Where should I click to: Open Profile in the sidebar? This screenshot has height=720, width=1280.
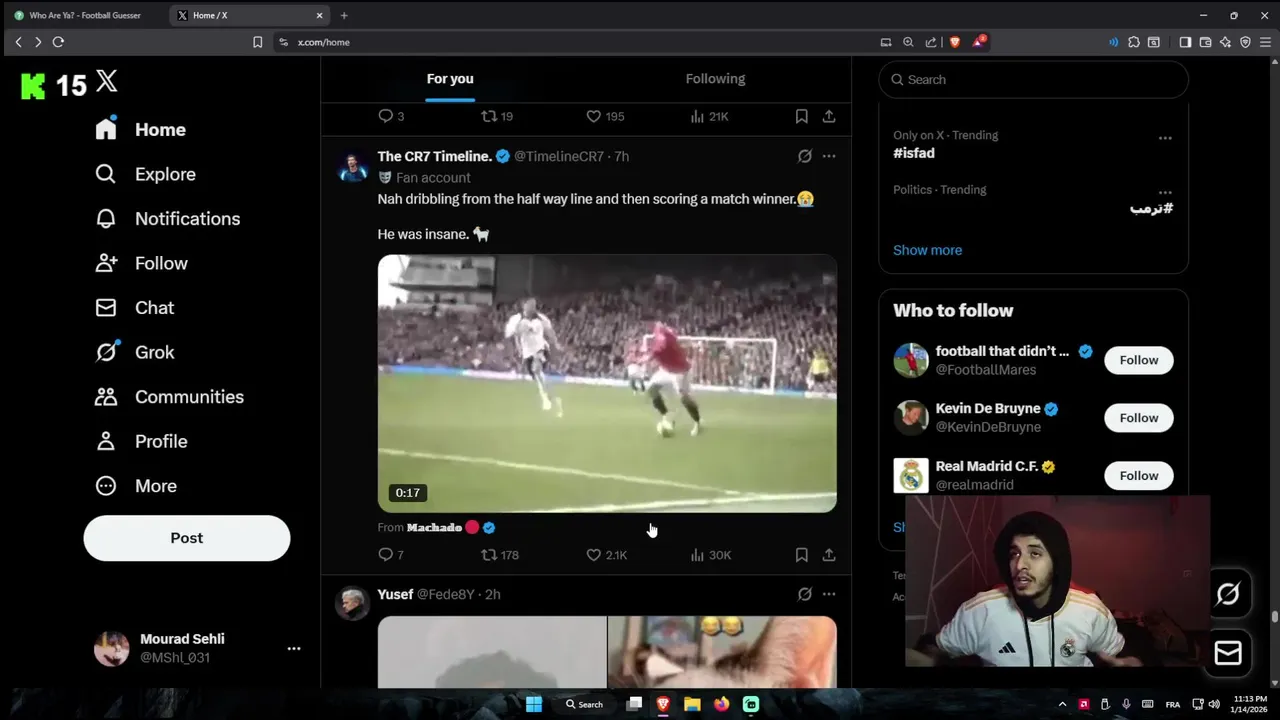[x=142, y=441]
